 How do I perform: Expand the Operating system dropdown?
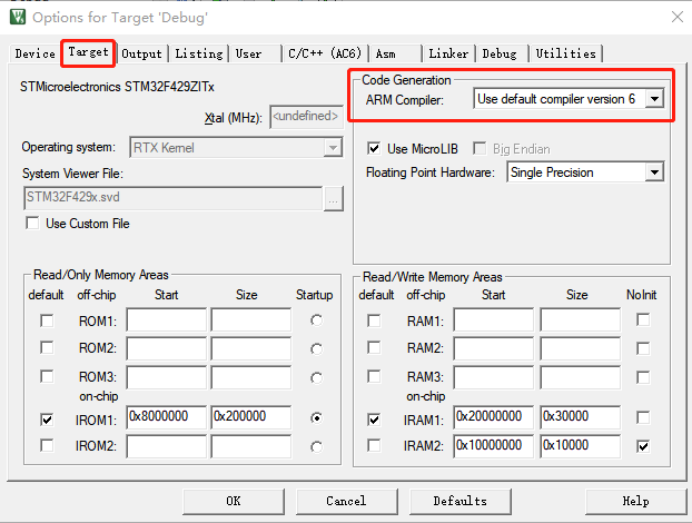[333, 148]
